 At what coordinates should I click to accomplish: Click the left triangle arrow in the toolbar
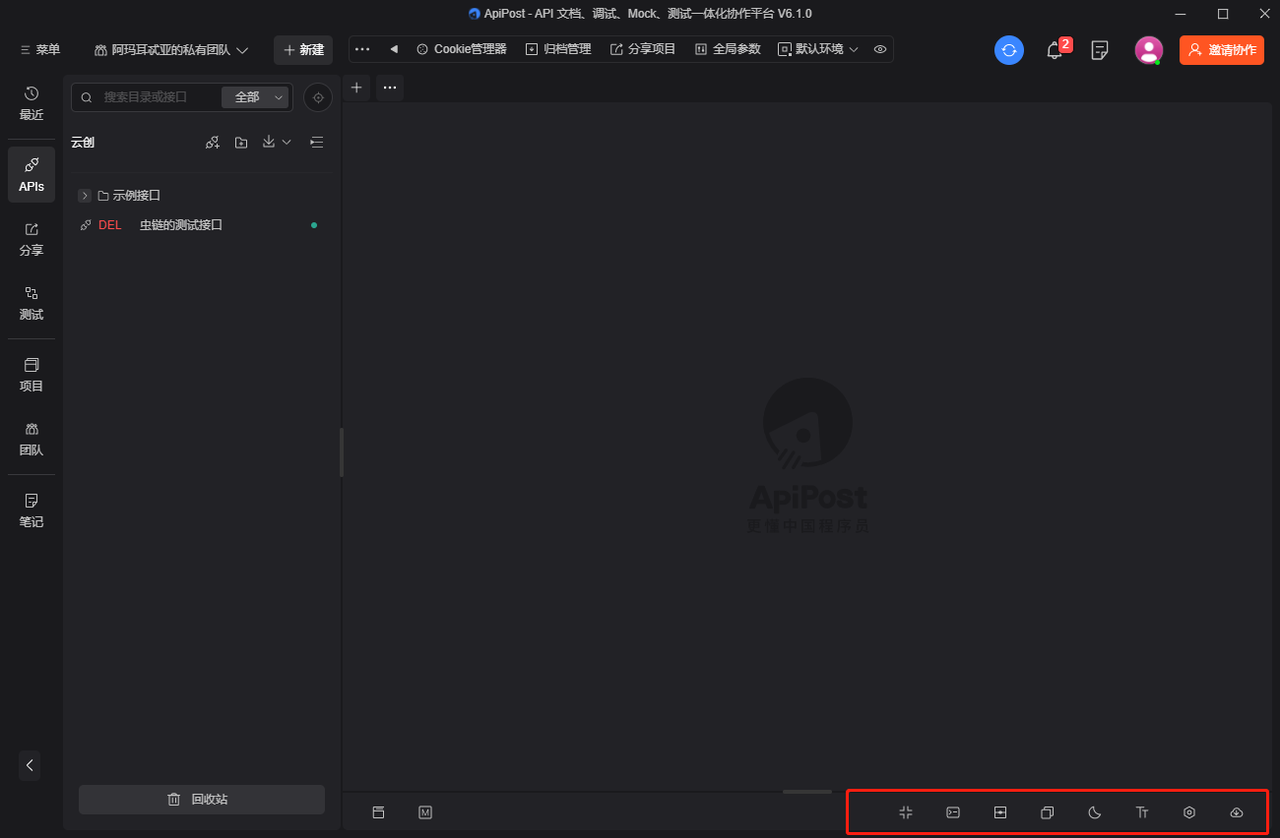(393, 49)
